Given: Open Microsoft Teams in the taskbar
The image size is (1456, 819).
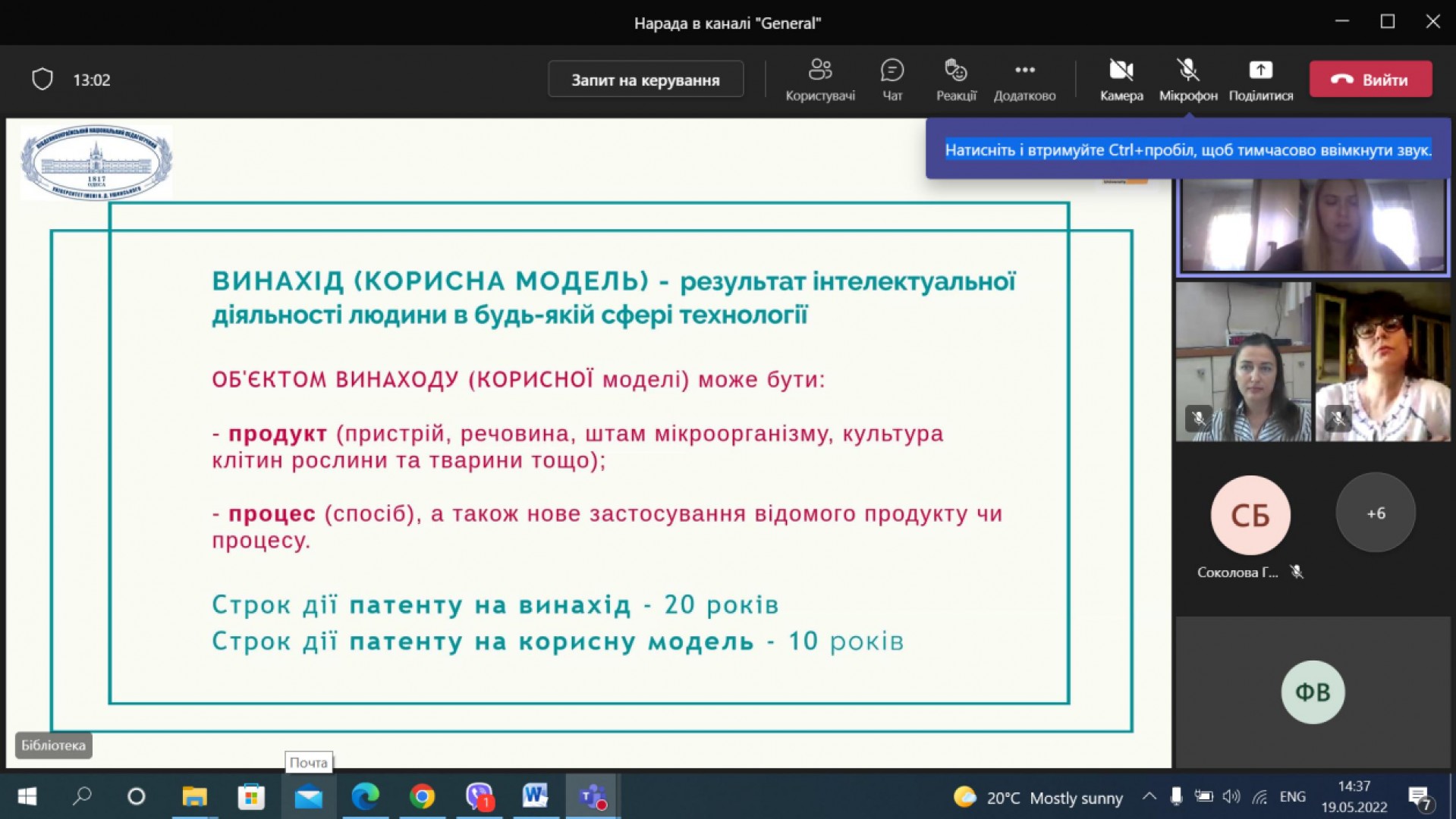Looking at the screenshot, I should click(592, 797).
